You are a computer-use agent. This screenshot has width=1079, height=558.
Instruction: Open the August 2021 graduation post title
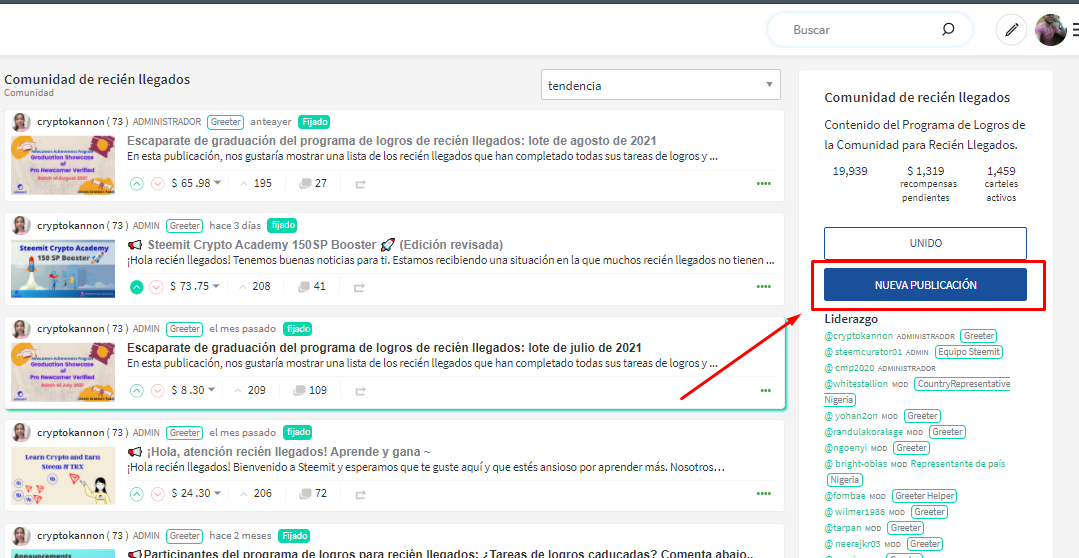point(392,141)
